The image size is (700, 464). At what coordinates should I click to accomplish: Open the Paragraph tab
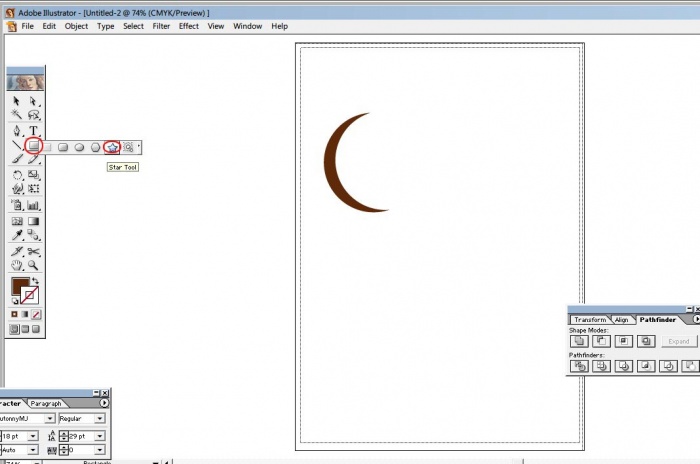click(46, 403)
